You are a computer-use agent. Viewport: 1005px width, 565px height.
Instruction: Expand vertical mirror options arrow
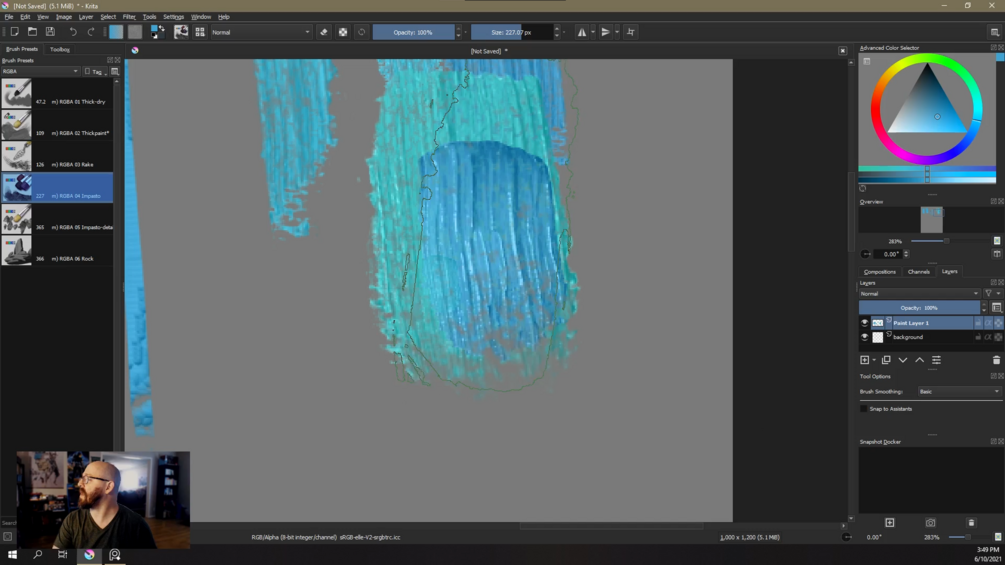click(x=617, y=32)
